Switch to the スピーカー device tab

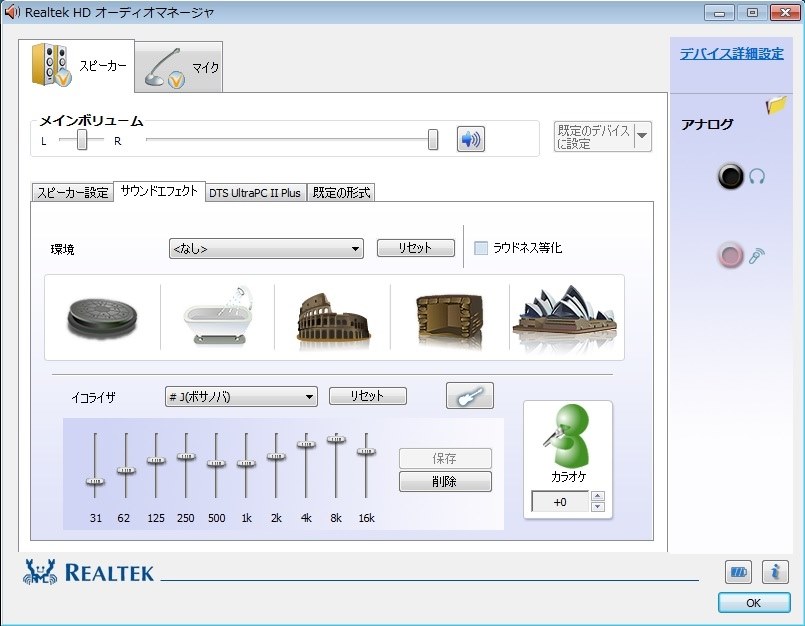click(x=76, y=66)
